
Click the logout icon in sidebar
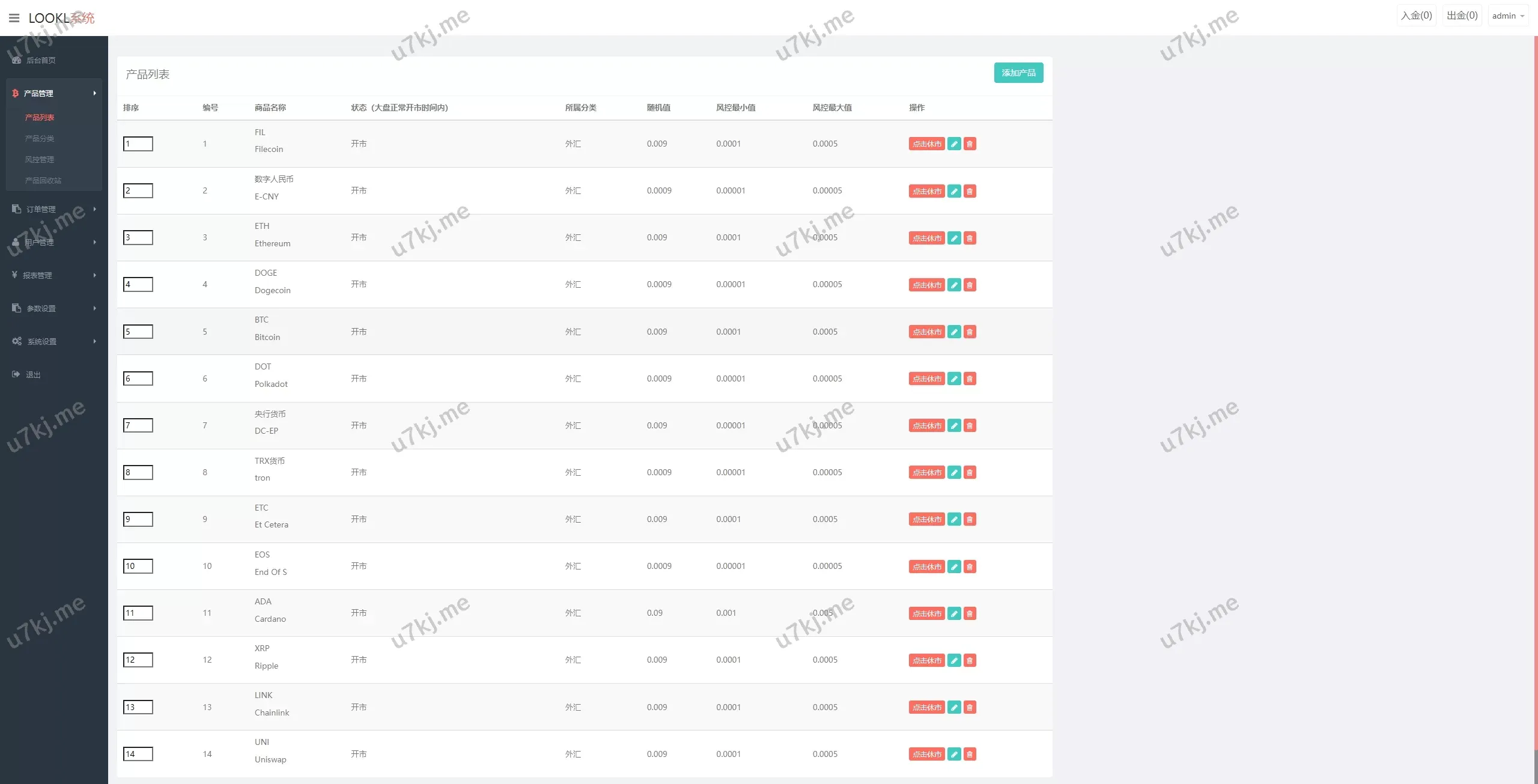coord(16,374)
